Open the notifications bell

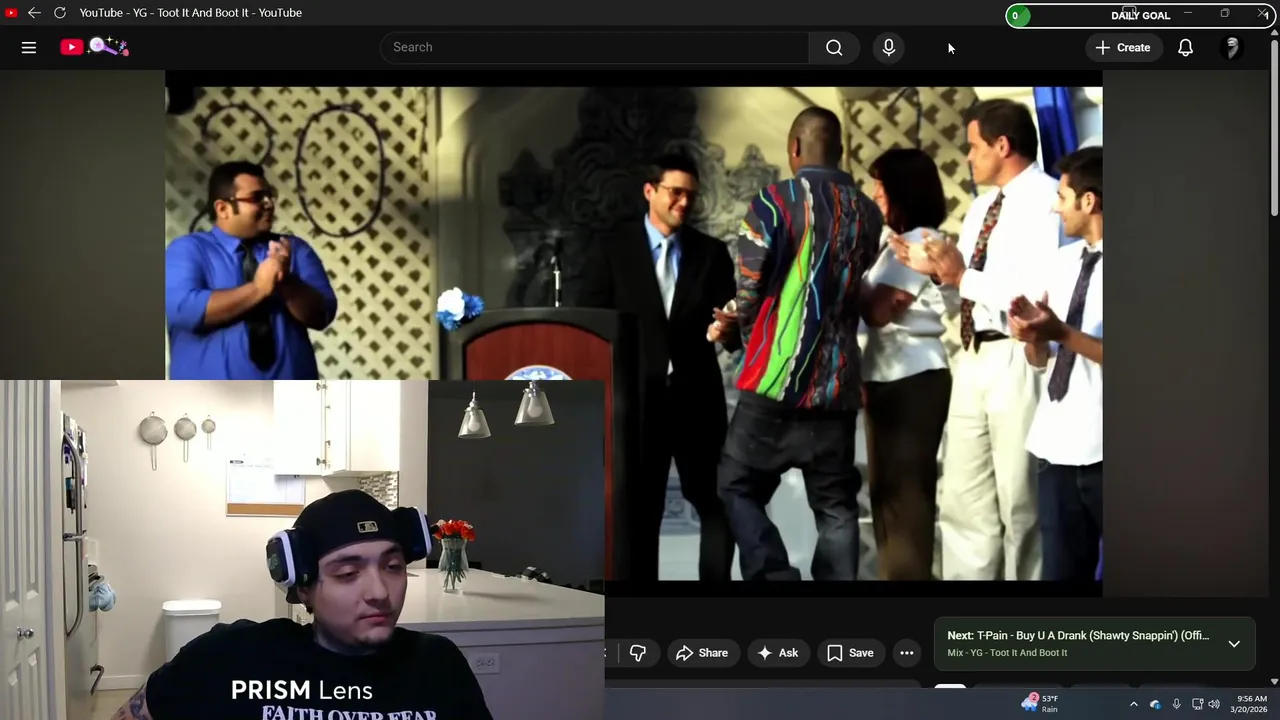[x=1185, y=47]
